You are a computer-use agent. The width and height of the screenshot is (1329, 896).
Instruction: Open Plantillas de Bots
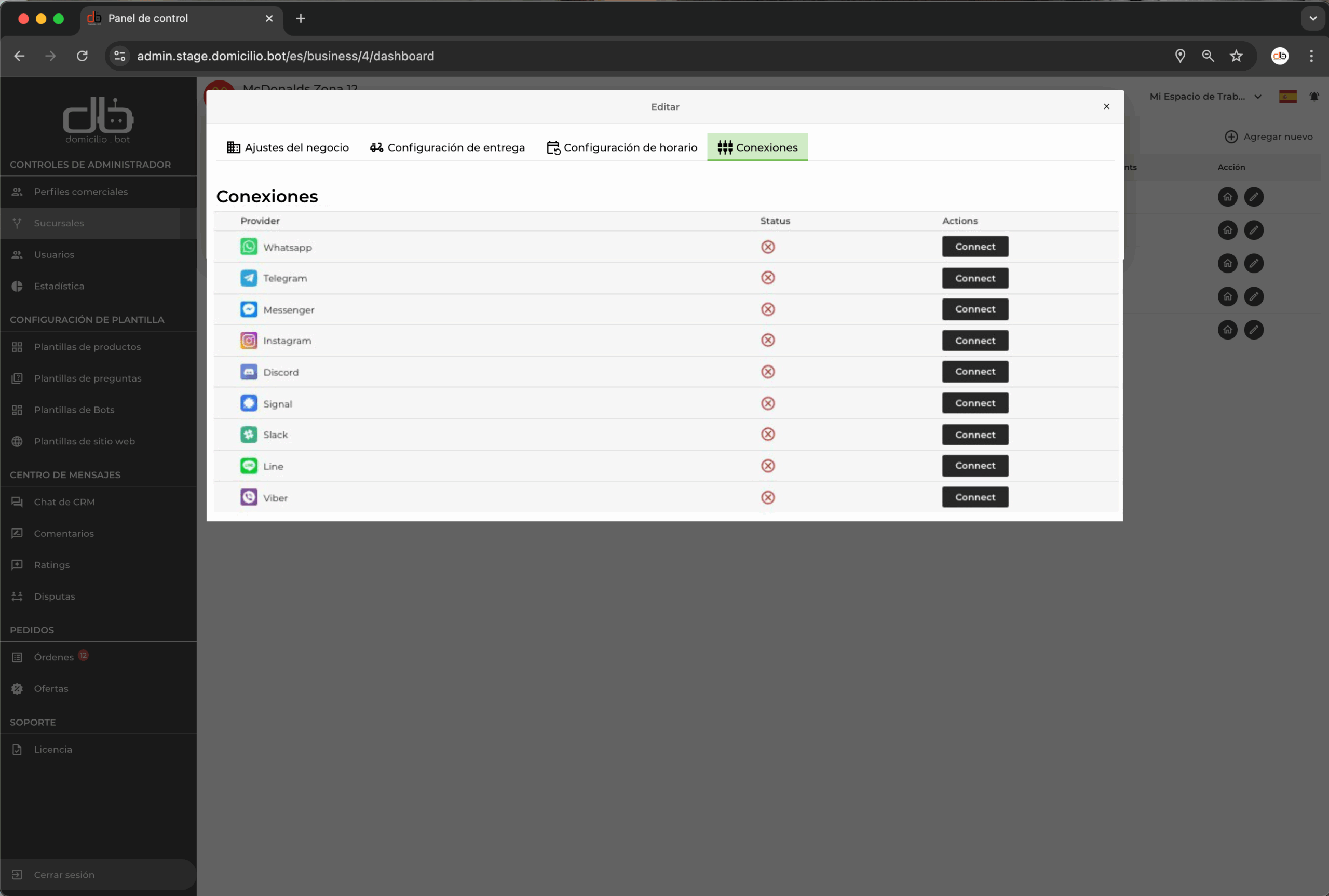click(98, 410)
